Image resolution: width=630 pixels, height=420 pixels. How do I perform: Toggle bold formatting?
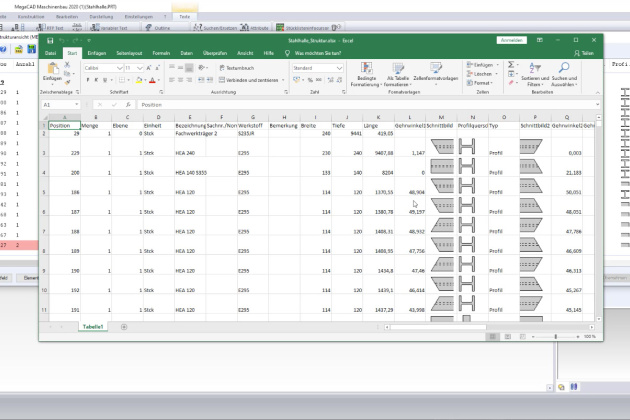[x=87, y=80]
